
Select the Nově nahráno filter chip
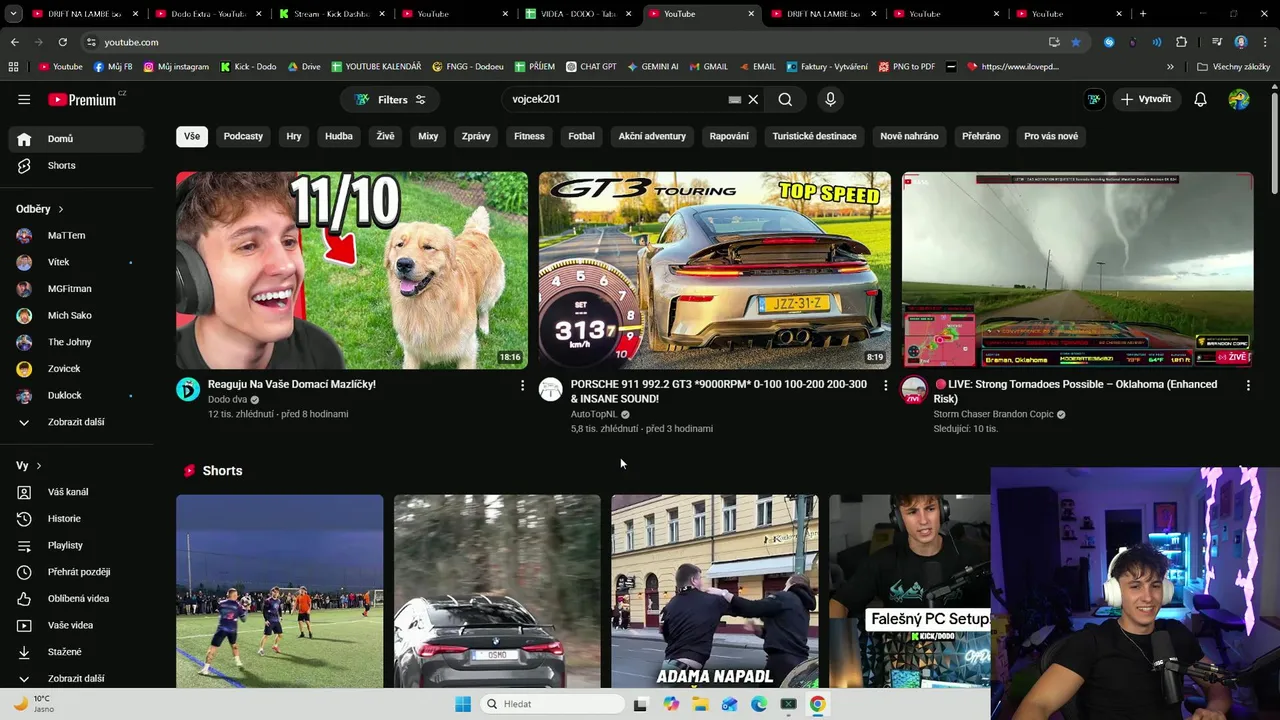coord(909,136)
